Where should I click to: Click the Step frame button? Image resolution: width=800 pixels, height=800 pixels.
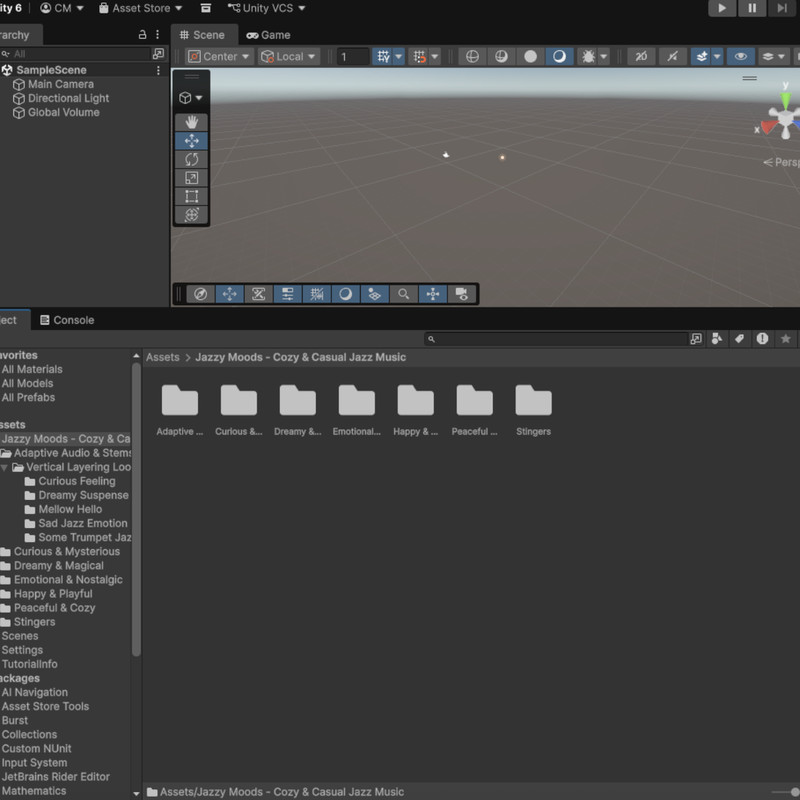(782, 8)
